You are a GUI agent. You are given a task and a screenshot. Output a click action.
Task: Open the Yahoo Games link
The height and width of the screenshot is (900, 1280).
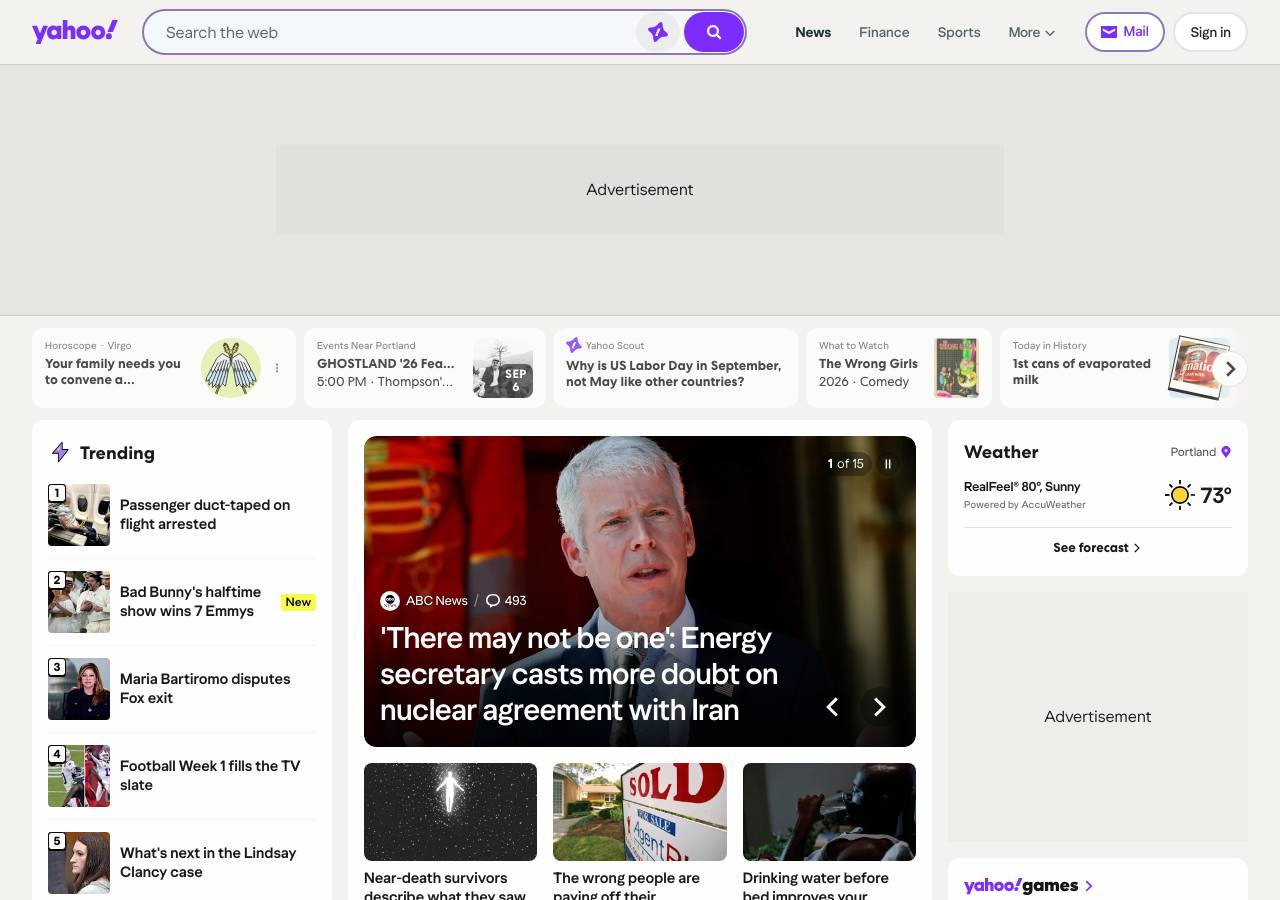click(1028, 886)
